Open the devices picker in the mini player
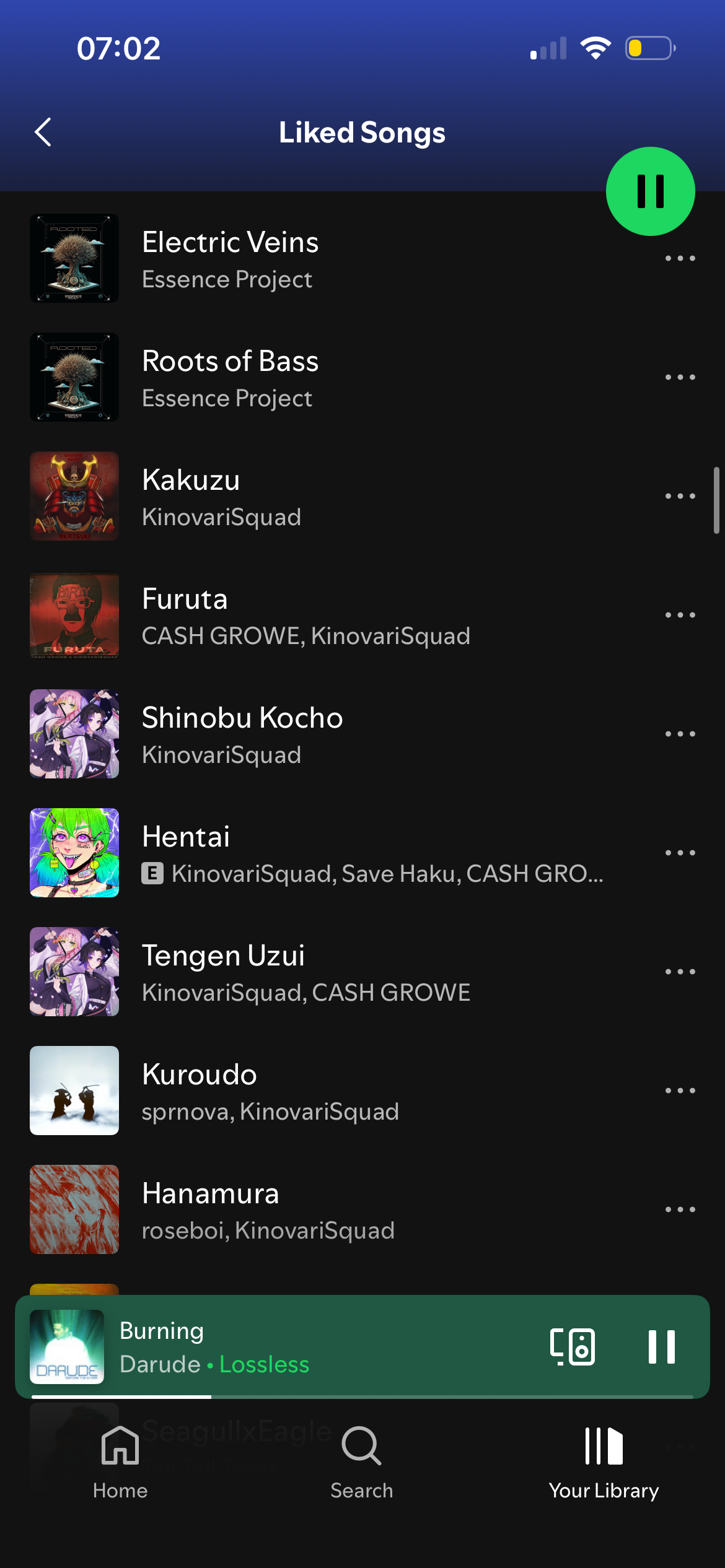Viewport: 725px width, 1568px height. 573,1346
